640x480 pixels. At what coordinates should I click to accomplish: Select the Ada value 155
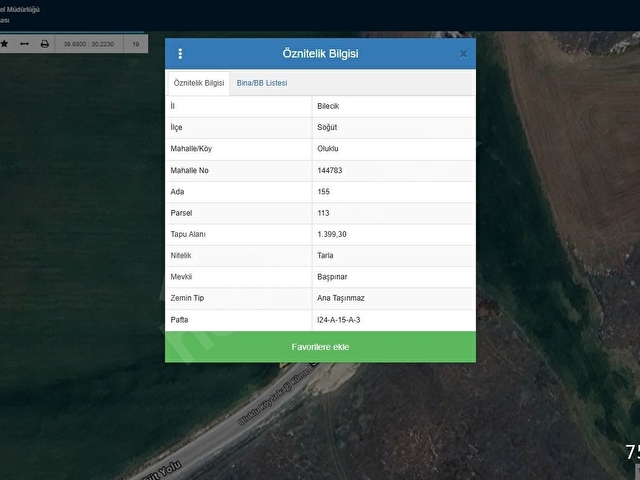pos(323,192)
